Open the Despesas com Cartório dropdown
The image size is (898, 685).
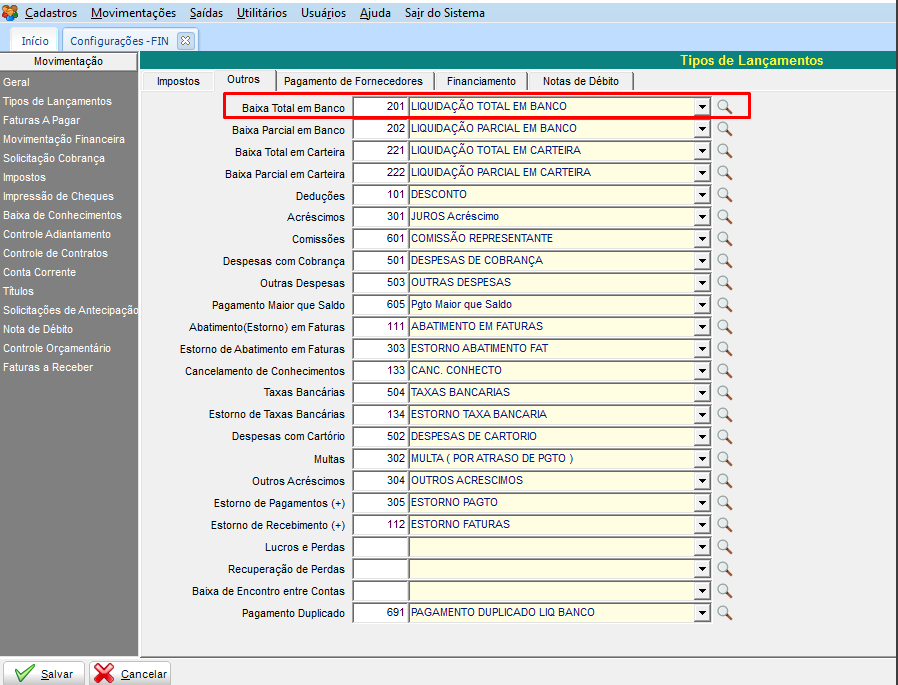pos(702,437)
